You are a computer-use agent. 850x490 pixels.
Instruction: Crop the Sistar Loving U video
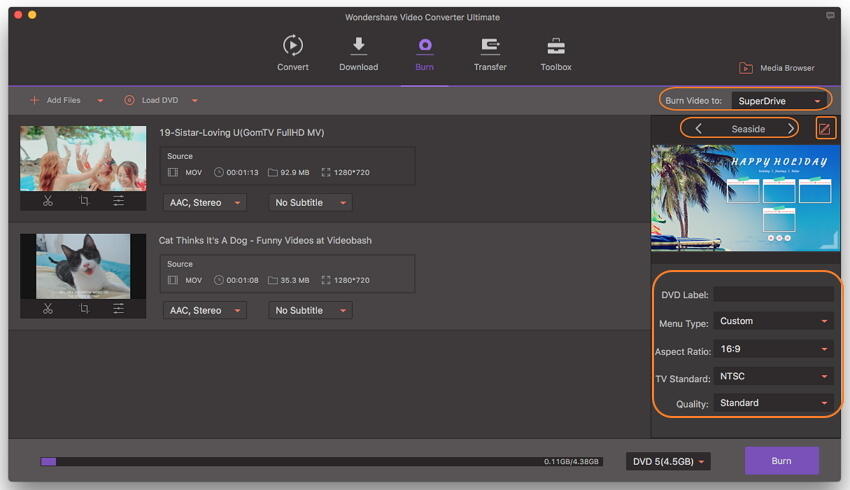(84, 201)
